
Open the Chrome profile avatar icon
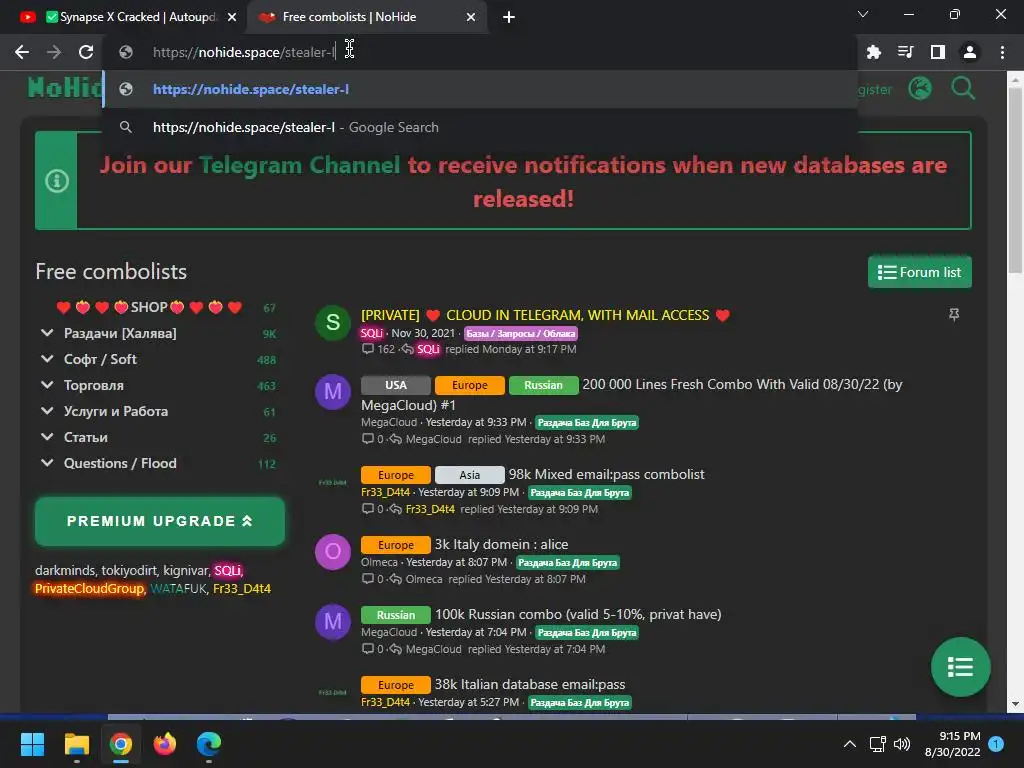970,52
